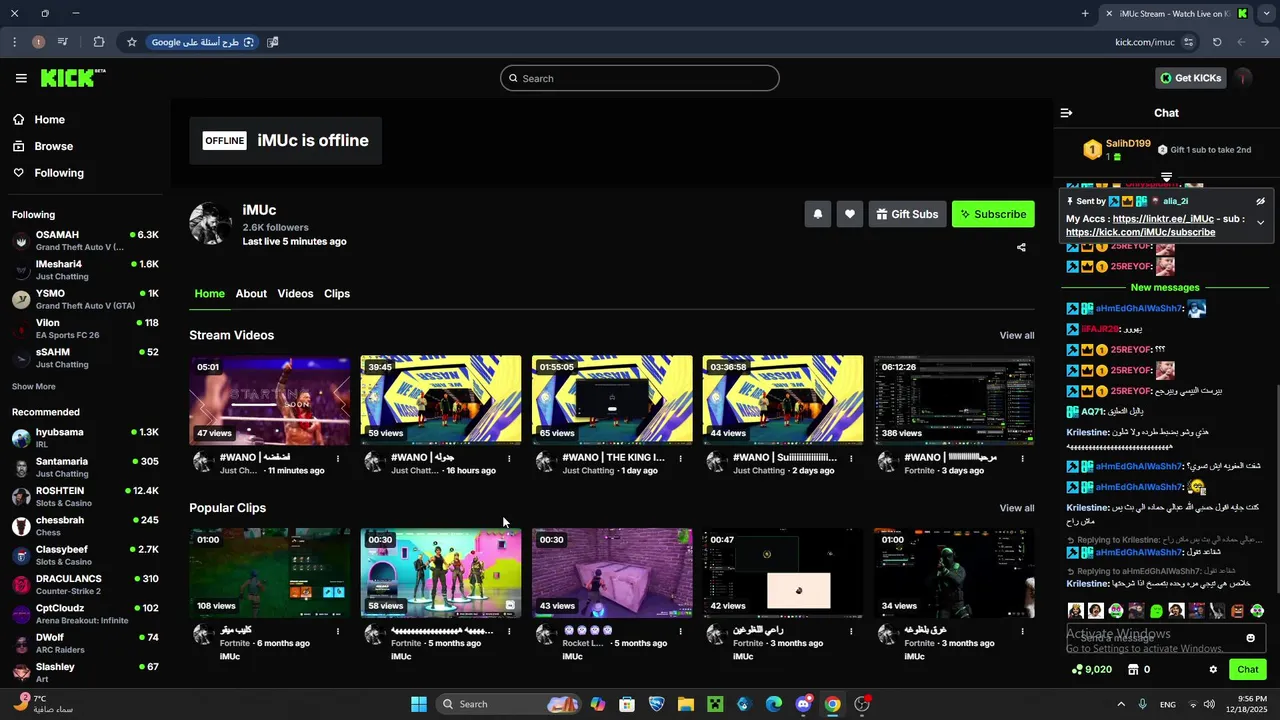1280x720 pixels.
Task: Click the Get KICKs button
Action: pyautogui.click(x=1191, y=78)
